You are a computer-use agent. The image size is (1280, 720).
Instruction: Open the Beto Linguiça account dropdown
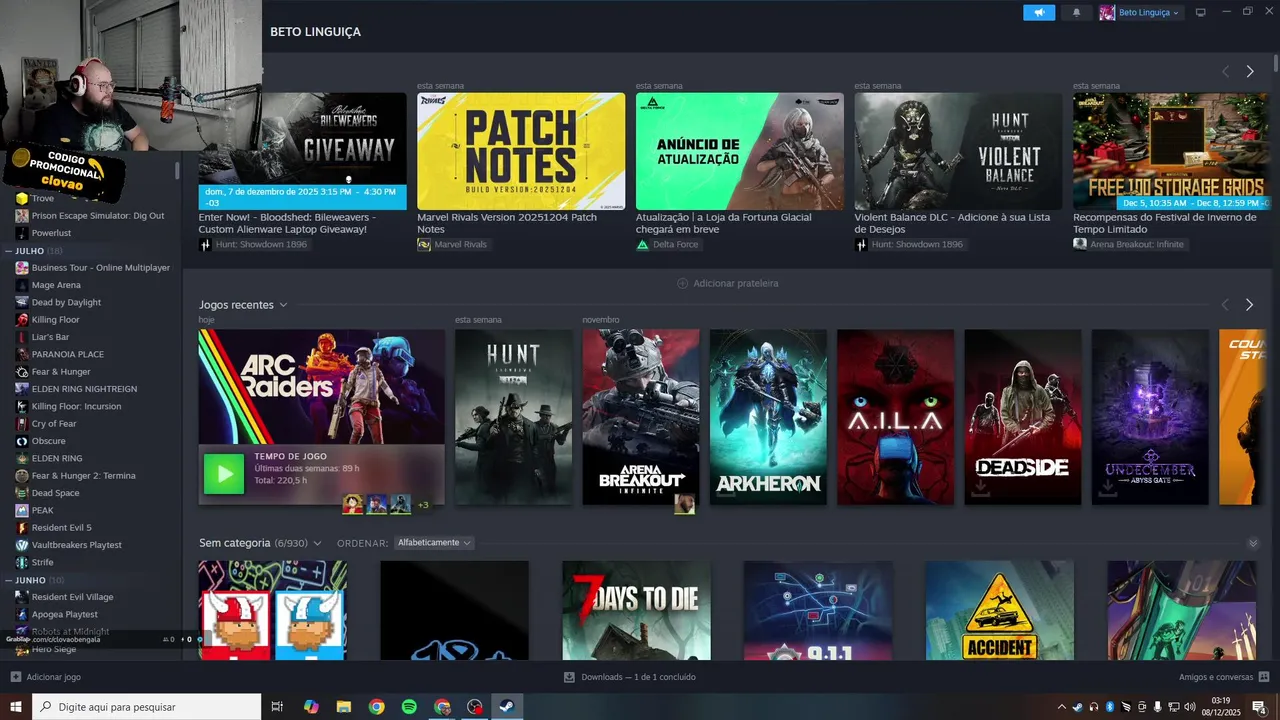click(x=1141, y=13)
